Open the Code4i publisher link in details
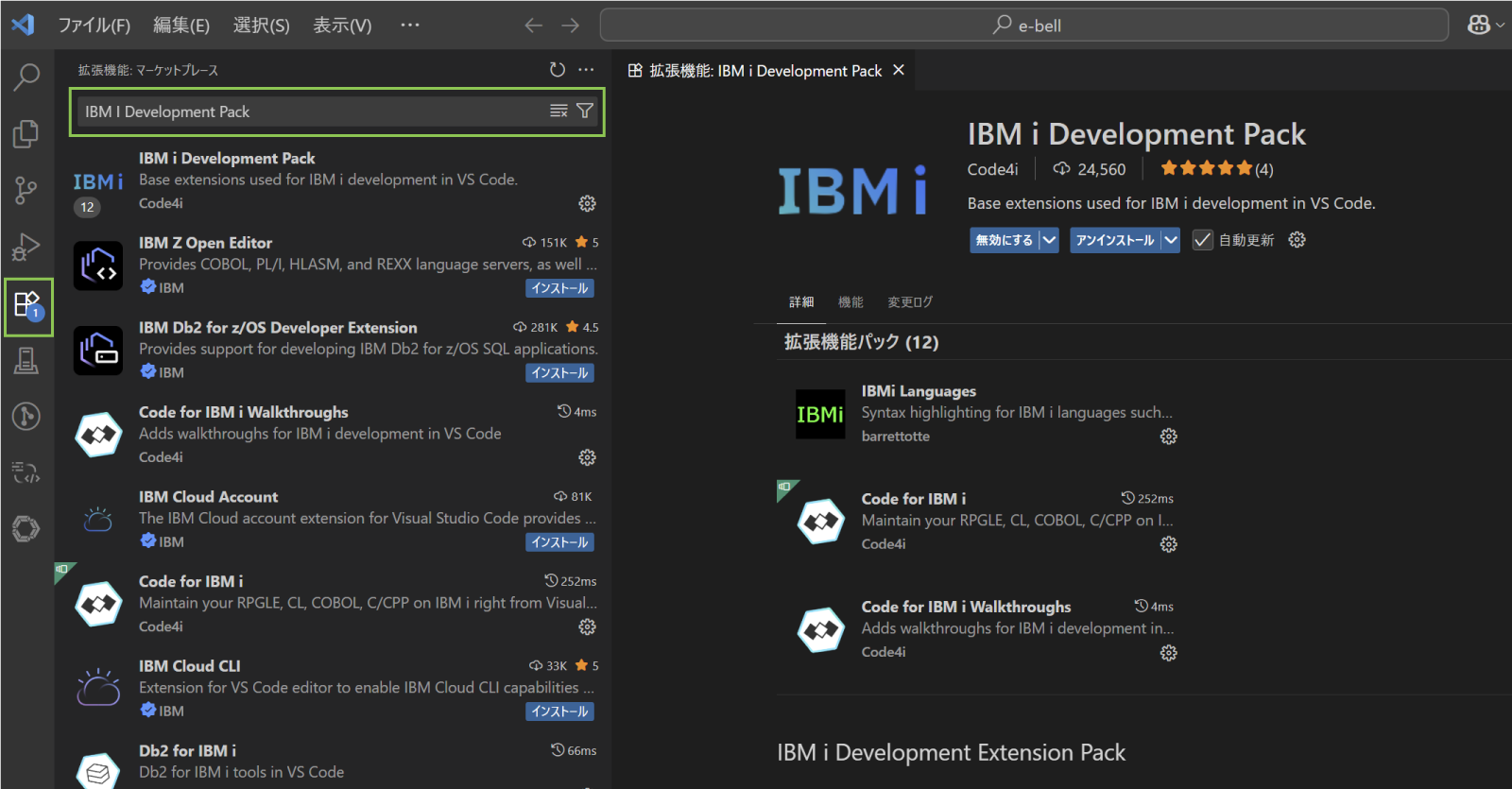 pos(992,169)
